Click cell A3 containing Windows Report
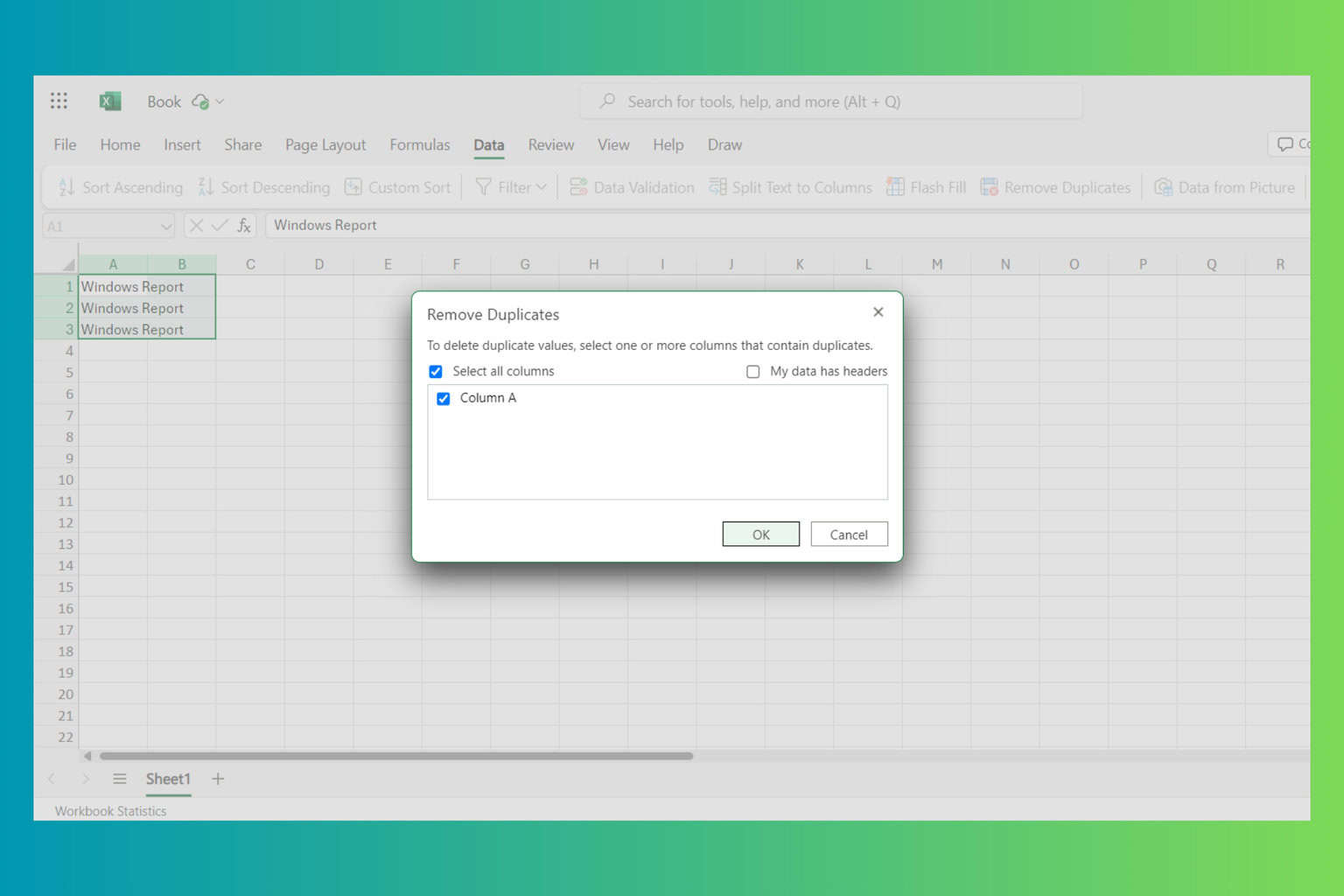This screenshot has height=896, width=1344. tap(113, 330)
